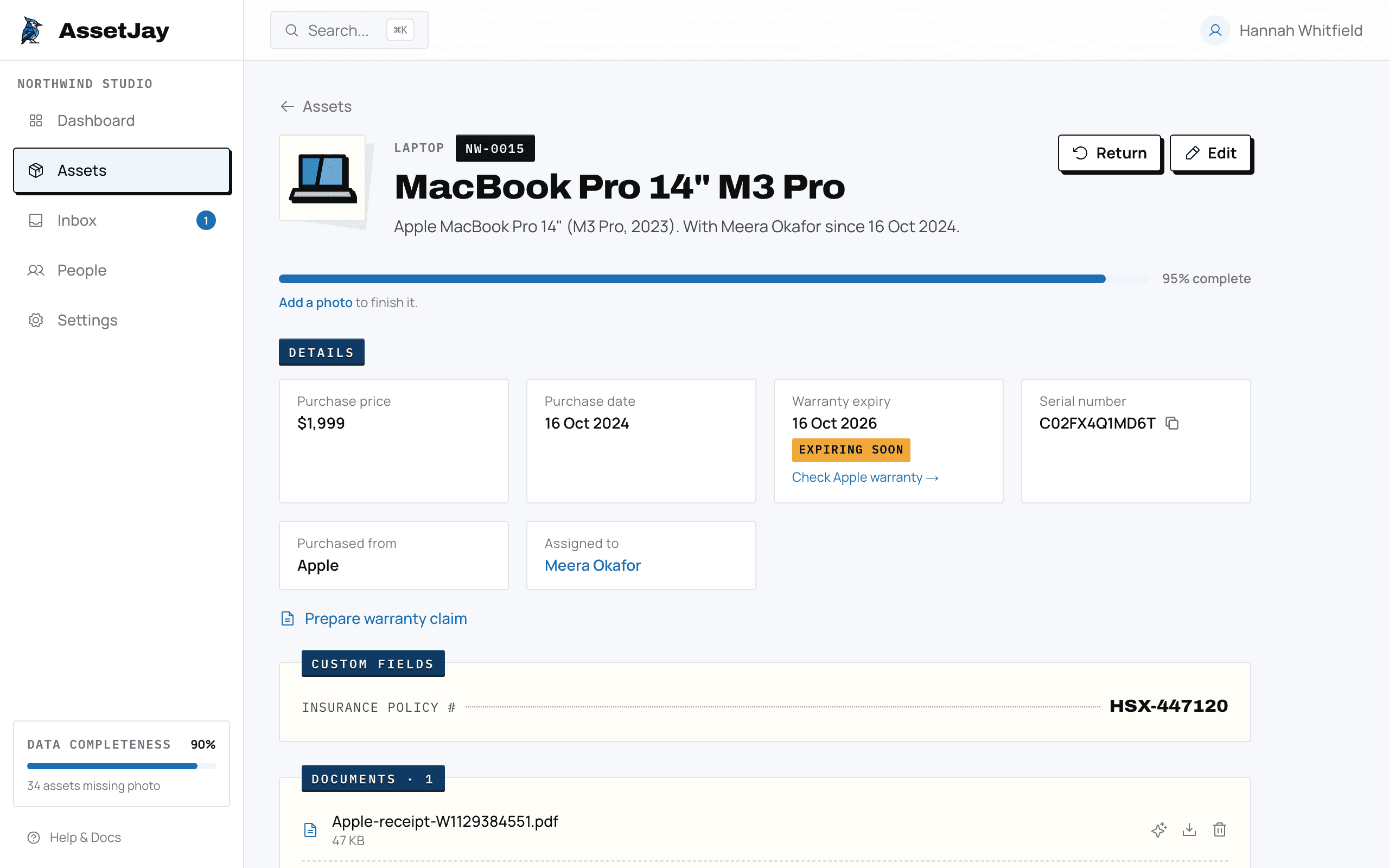Click the Assets breadcrumb text
Viewport: 1389px width, 868px height.
(x=327, y=106)
